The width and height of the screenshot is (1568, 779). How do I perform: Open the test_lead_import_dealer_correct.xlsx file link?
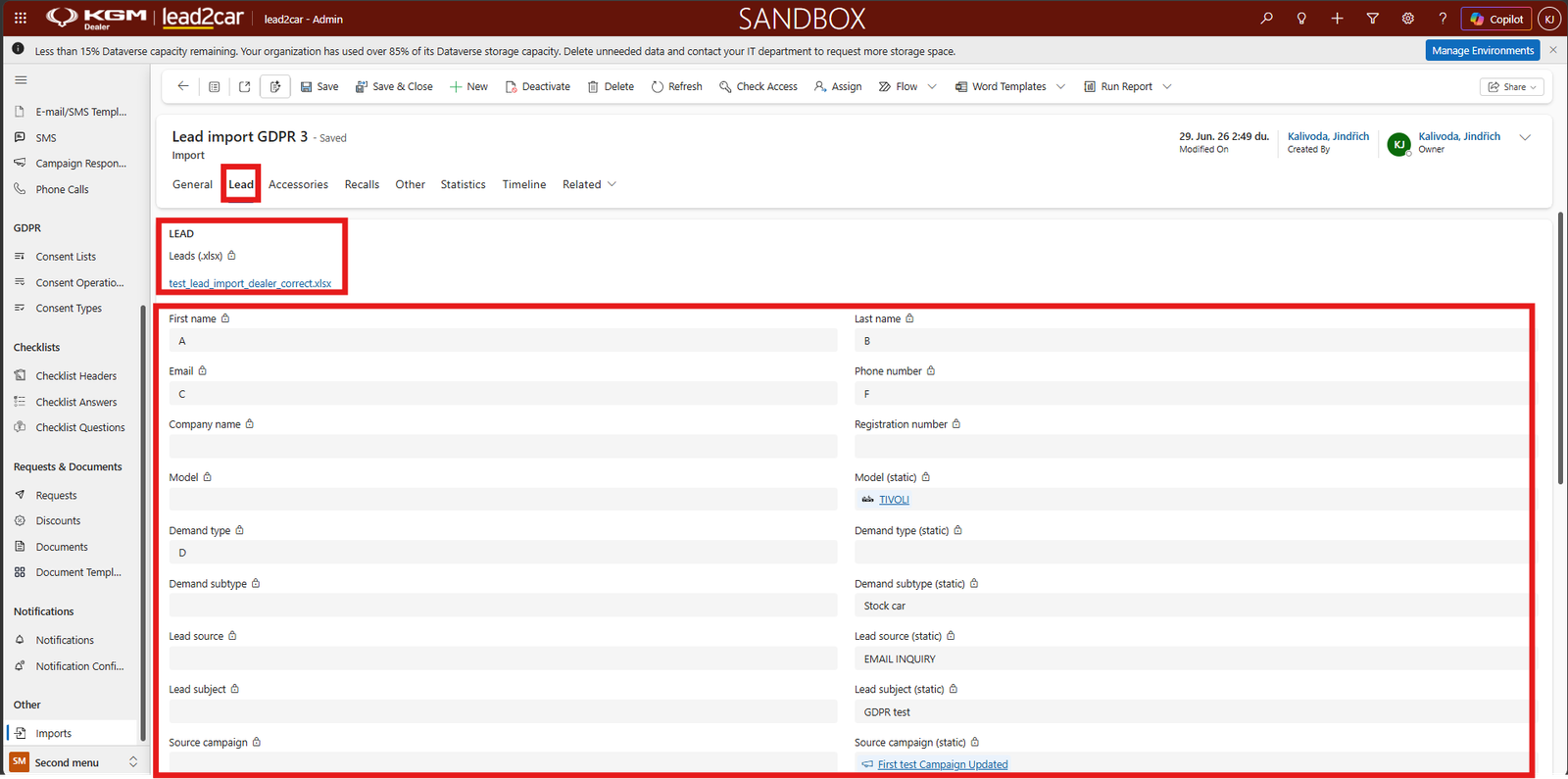click(x=250, y=284)
